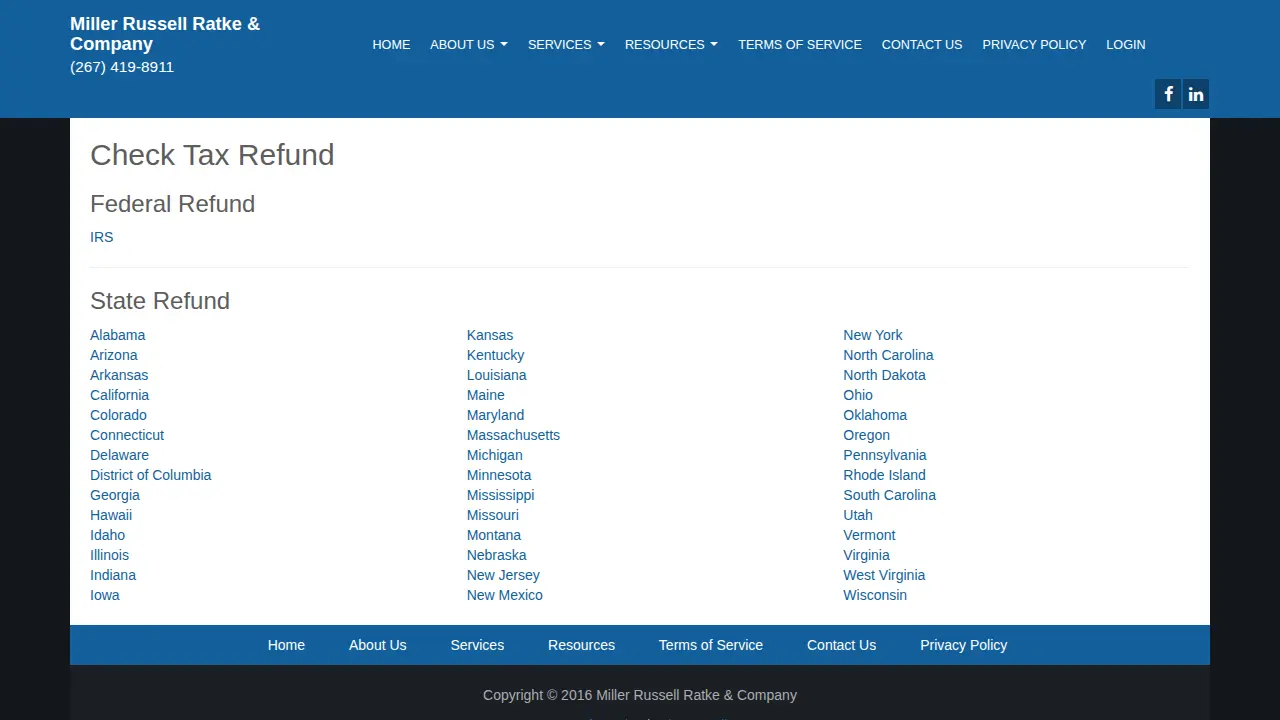Open the New York refund link
1280x720 pixels.
(873, 335)
